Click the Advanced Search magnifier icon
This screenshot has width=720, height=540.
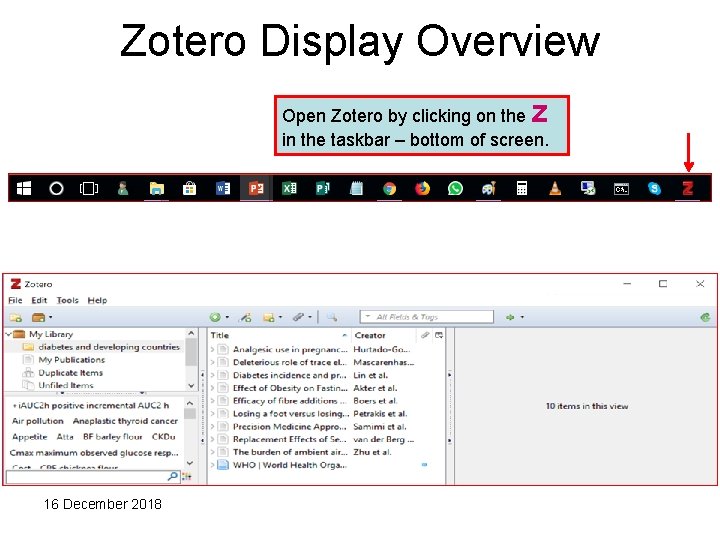pyautogui.click(x=332, y=317)
